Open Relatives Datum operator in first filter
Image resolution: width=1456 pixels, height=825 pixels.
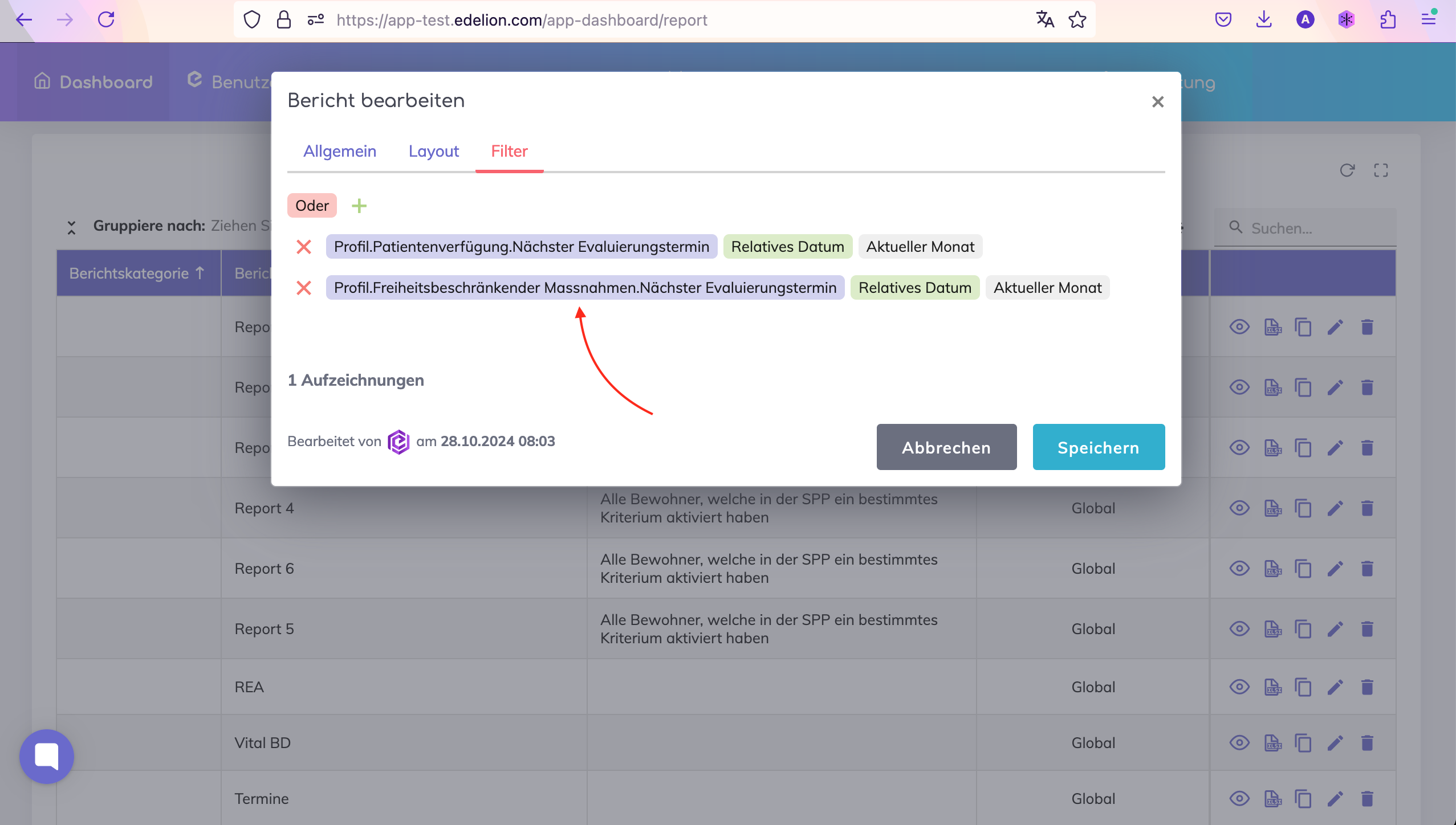(x=787, y=247)
